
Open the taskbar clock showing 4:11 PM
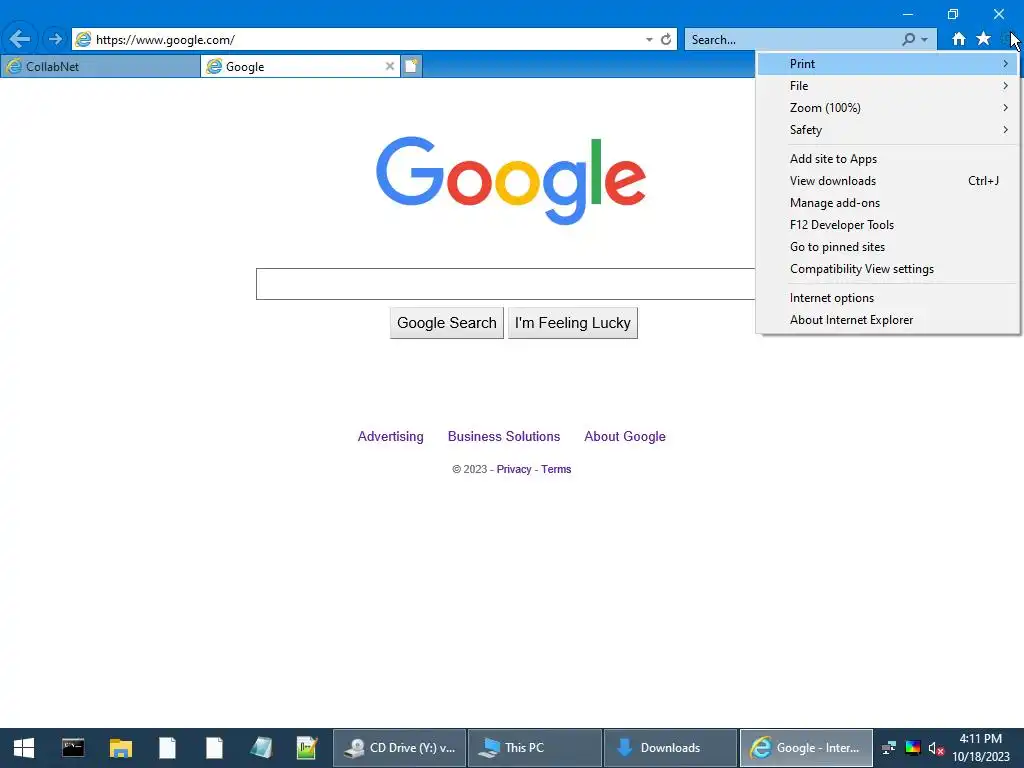(x=981, y=748)
